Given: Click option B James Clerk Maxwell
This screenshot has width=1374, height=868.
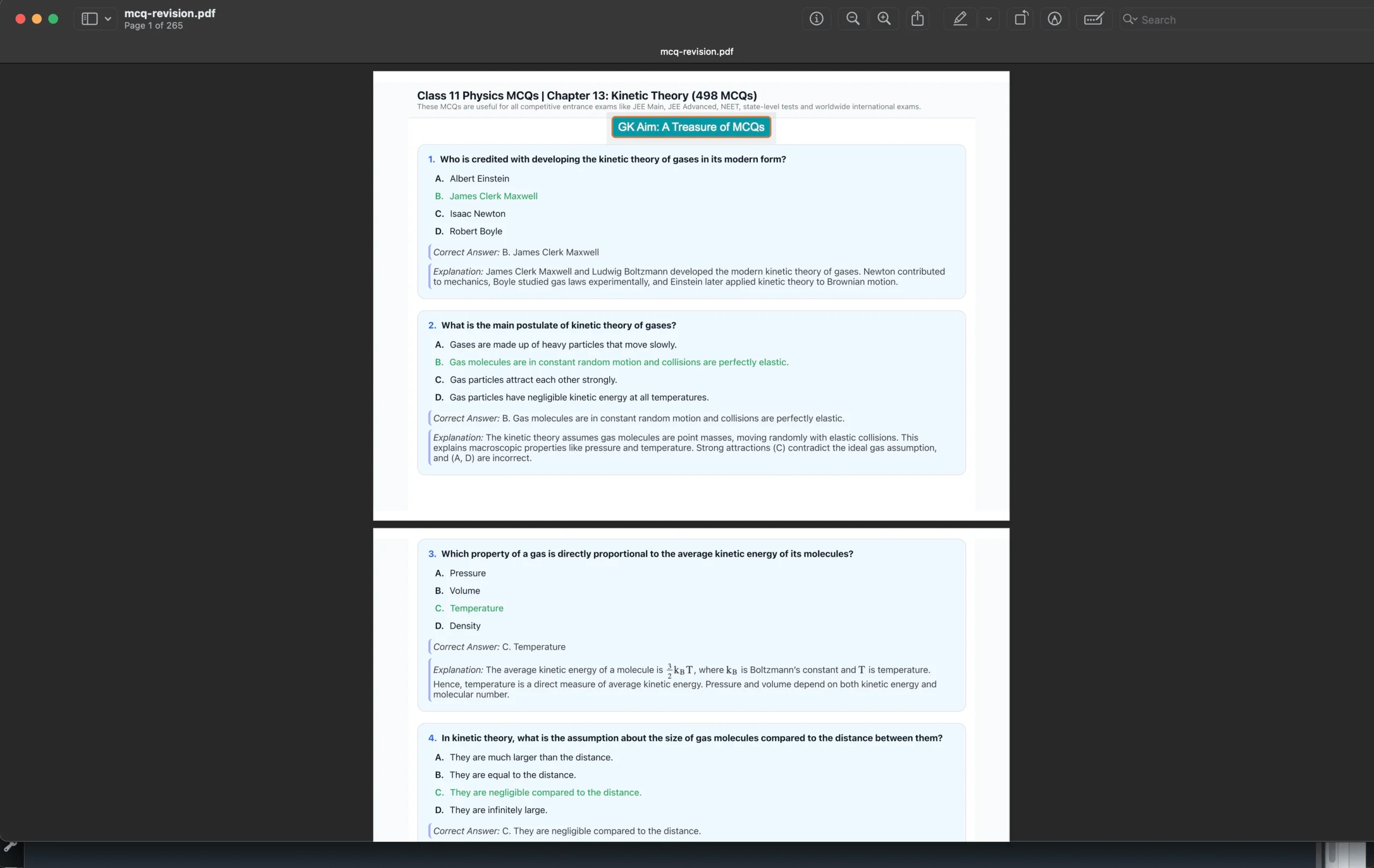Looking at the screenshot, I should click(x=493, y=196).
